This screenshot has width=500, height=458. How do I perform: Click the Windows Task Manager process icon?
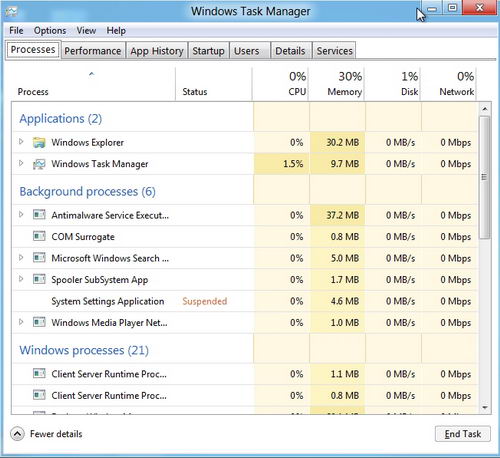39,164
